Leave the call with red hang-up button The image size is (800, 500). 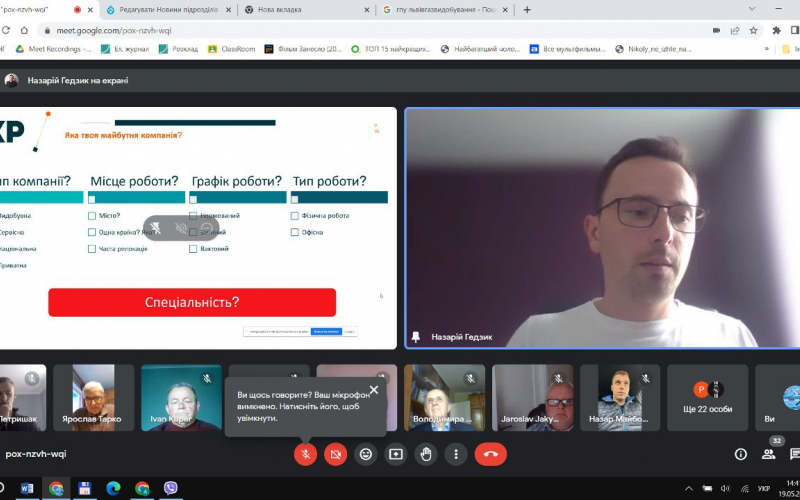491,454
